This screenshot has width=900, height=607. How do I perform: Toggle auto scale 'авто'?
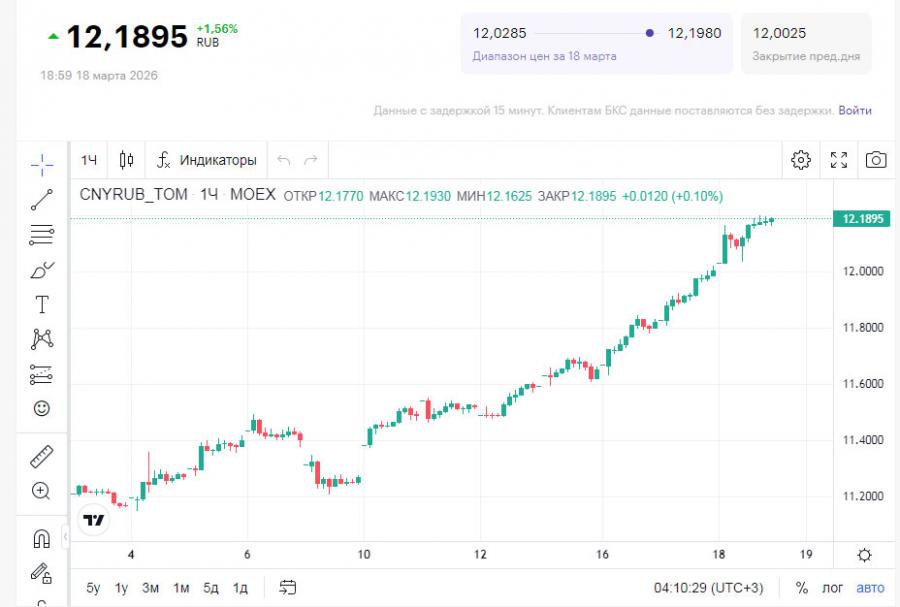click(x=870, y=588)
